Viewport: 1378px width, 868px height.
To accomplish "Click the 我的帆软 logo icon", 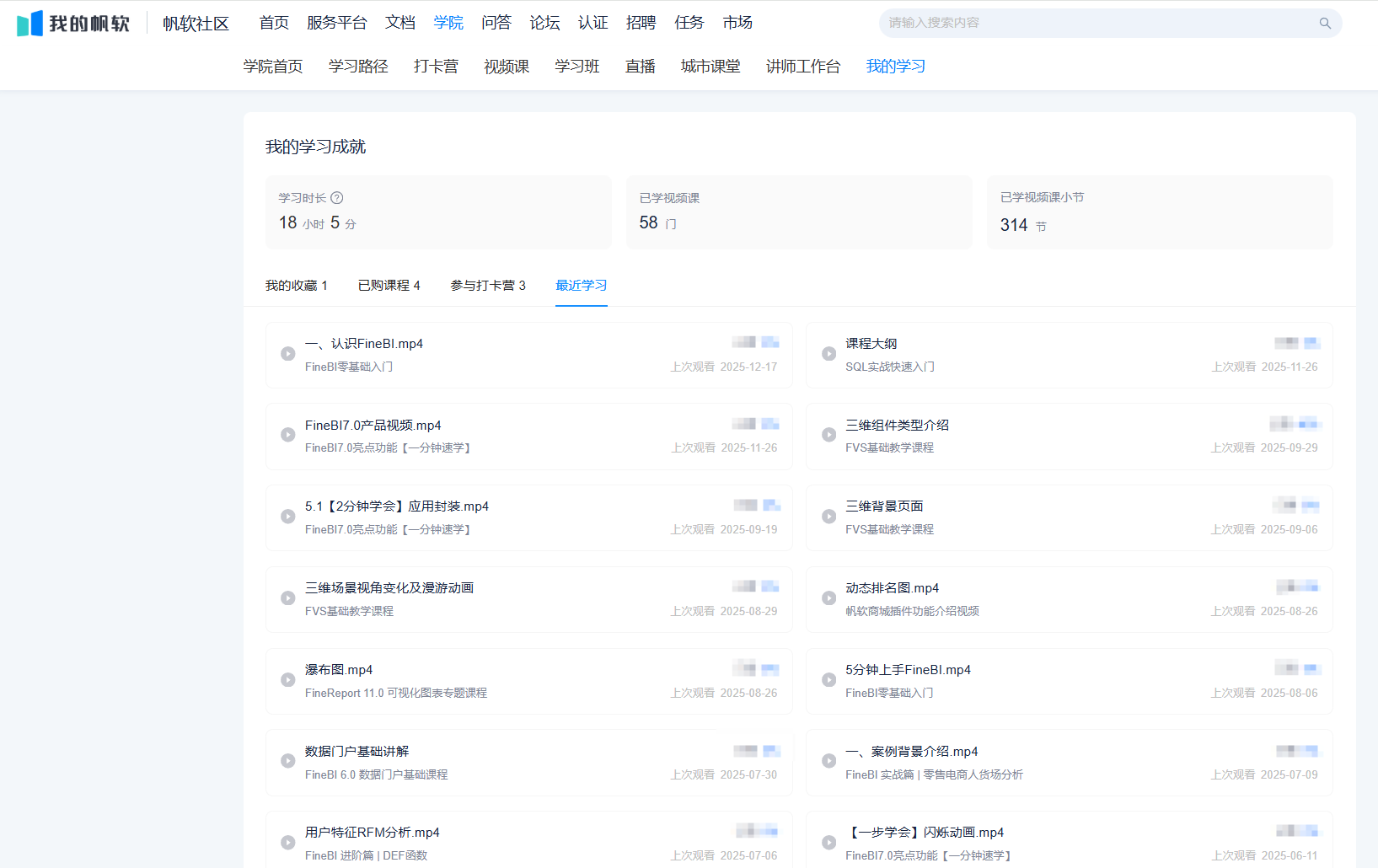I will click(x=29, y=24).
